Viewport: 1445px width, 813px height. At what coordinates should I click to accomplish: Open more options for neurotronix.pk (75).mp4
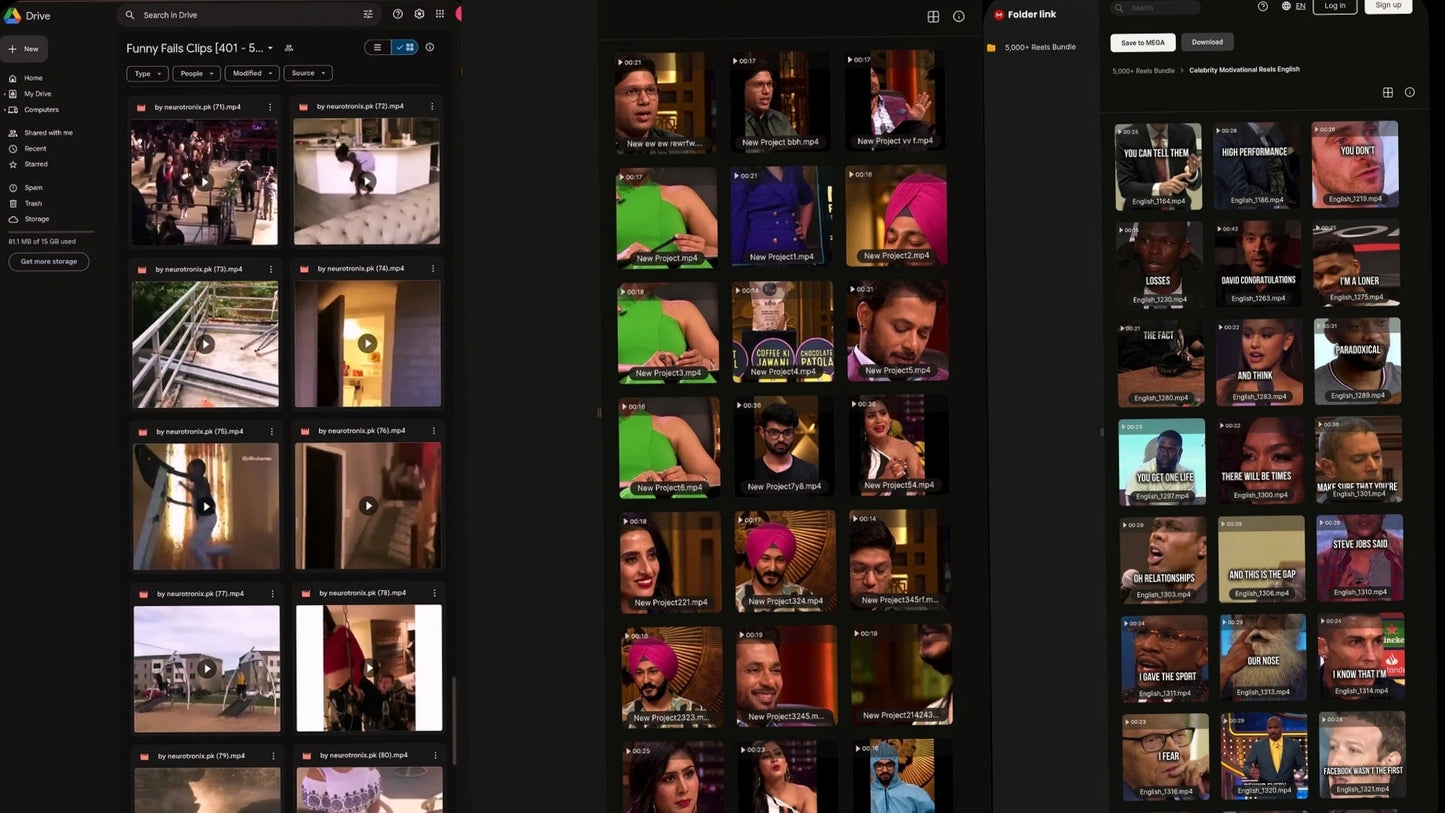272,432
